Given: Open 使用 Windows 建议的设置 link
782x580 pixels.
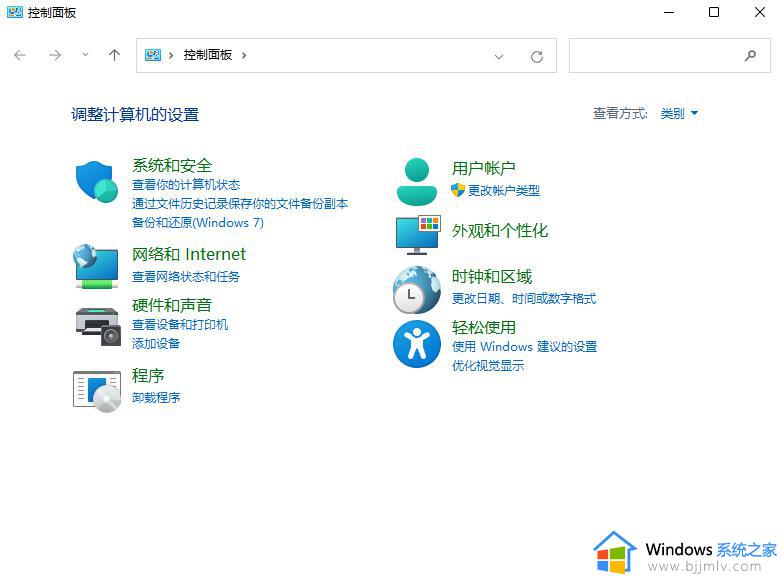Looking at the screenshot, I should 524,347.
